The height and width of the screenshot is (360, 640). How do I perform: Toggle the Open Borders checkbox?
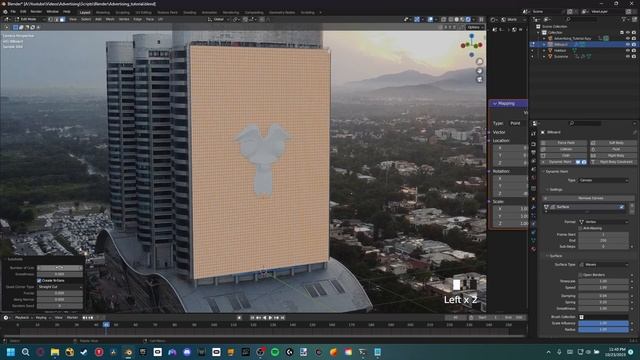(581, 275)
